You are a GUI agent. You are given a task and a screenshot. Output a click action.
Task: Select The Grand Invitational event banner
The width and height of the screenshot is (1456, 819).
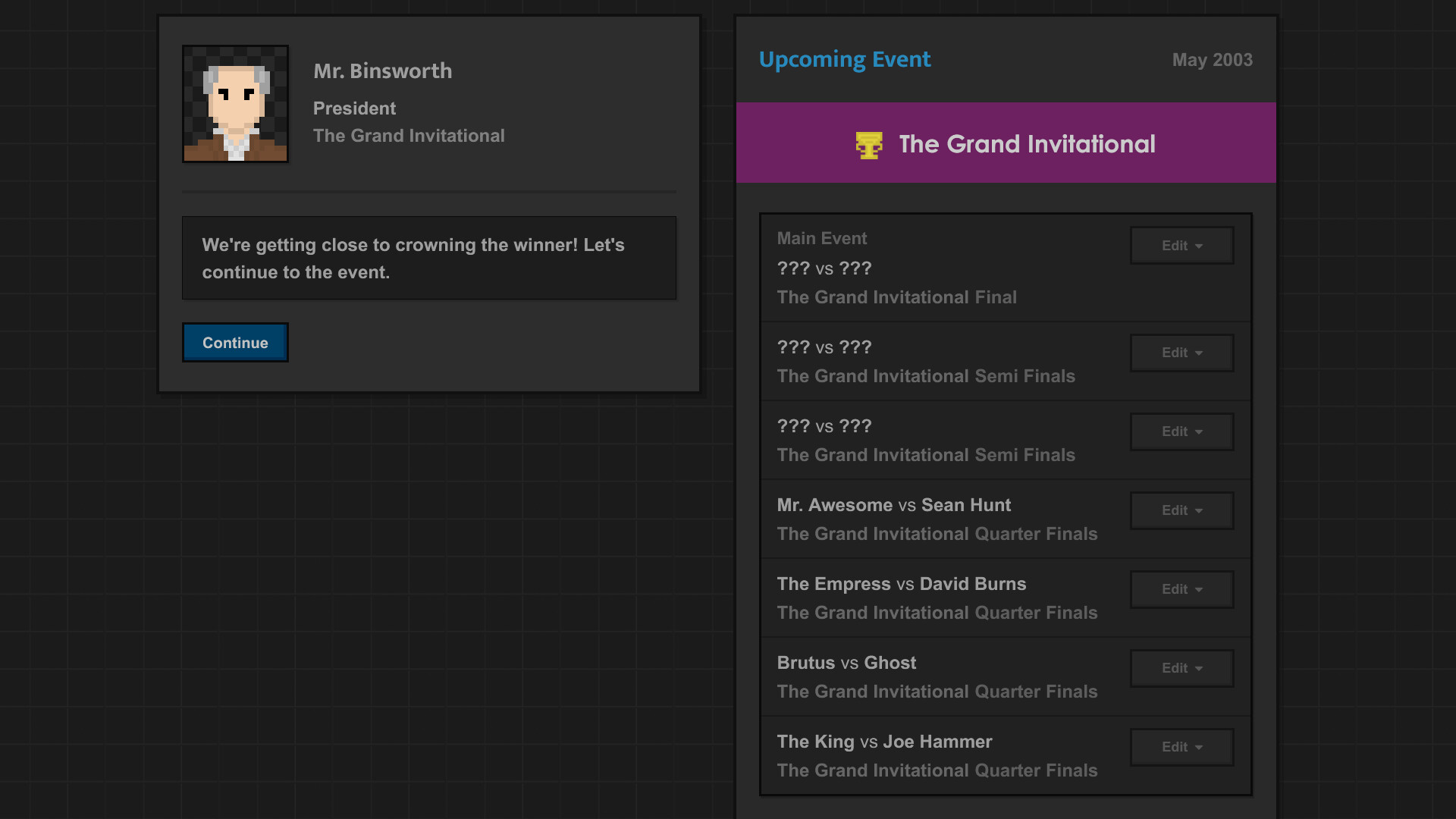pos(1006,144)
